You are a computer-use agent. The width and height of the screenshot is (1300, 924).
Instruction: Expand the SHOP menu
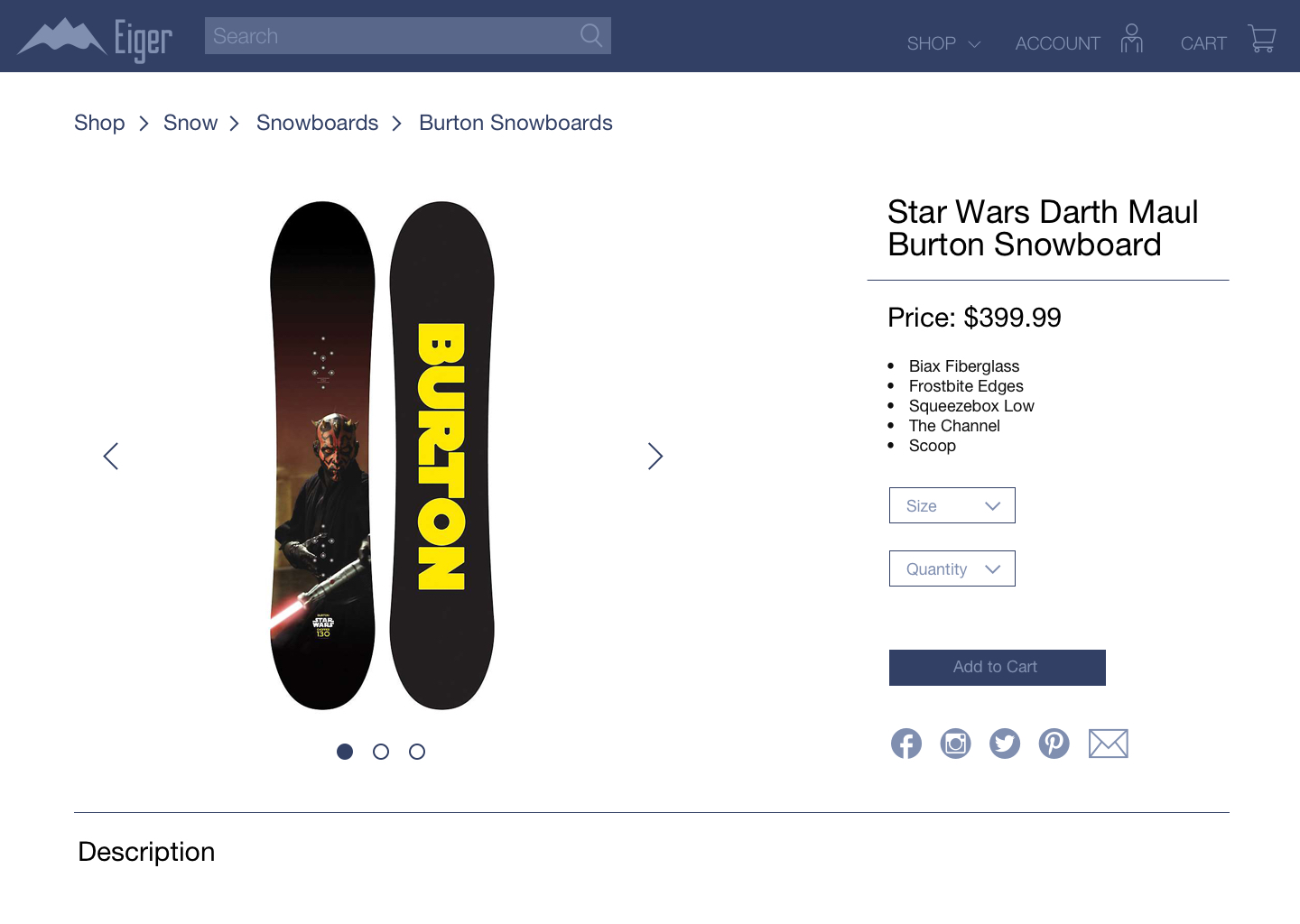(x=943, y=43)
